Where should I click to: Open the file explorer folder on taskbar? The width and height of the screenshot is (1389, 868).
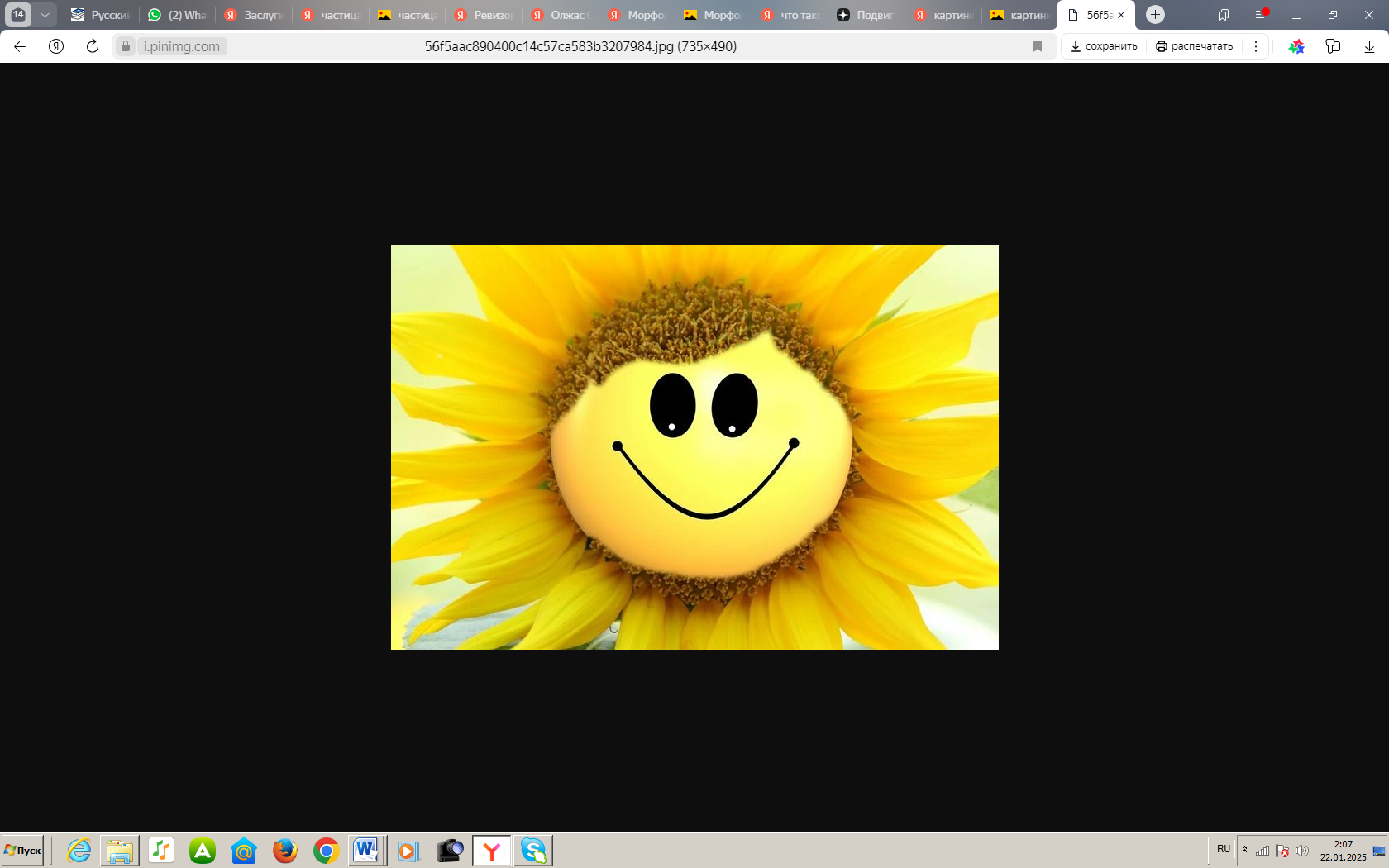point(120,851)
